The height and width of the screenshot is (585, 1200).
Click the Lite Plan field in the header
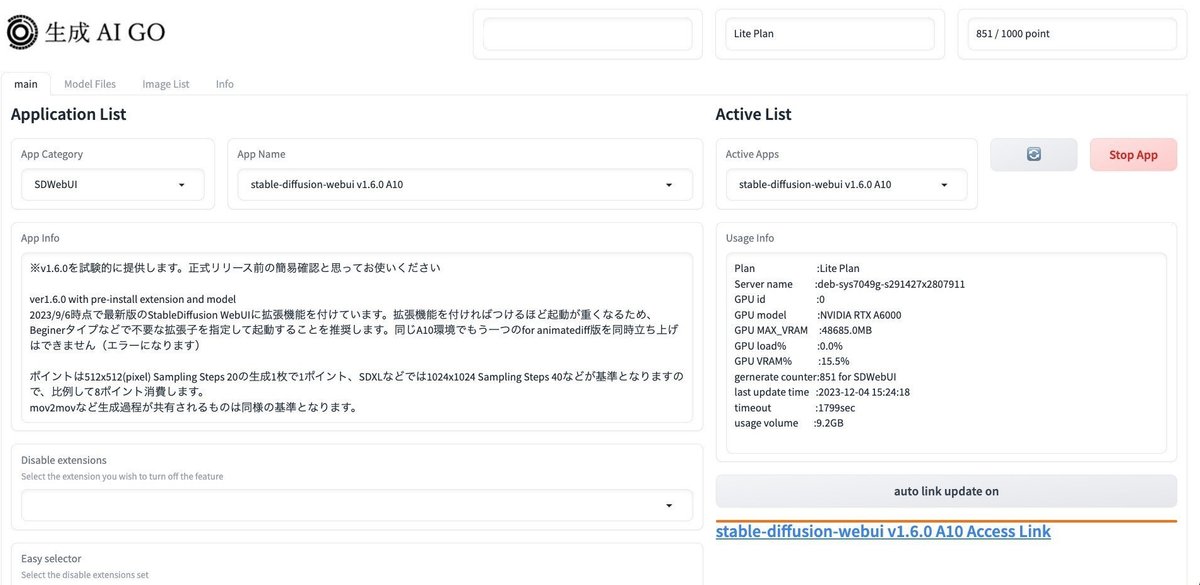[x=830, y=34]
